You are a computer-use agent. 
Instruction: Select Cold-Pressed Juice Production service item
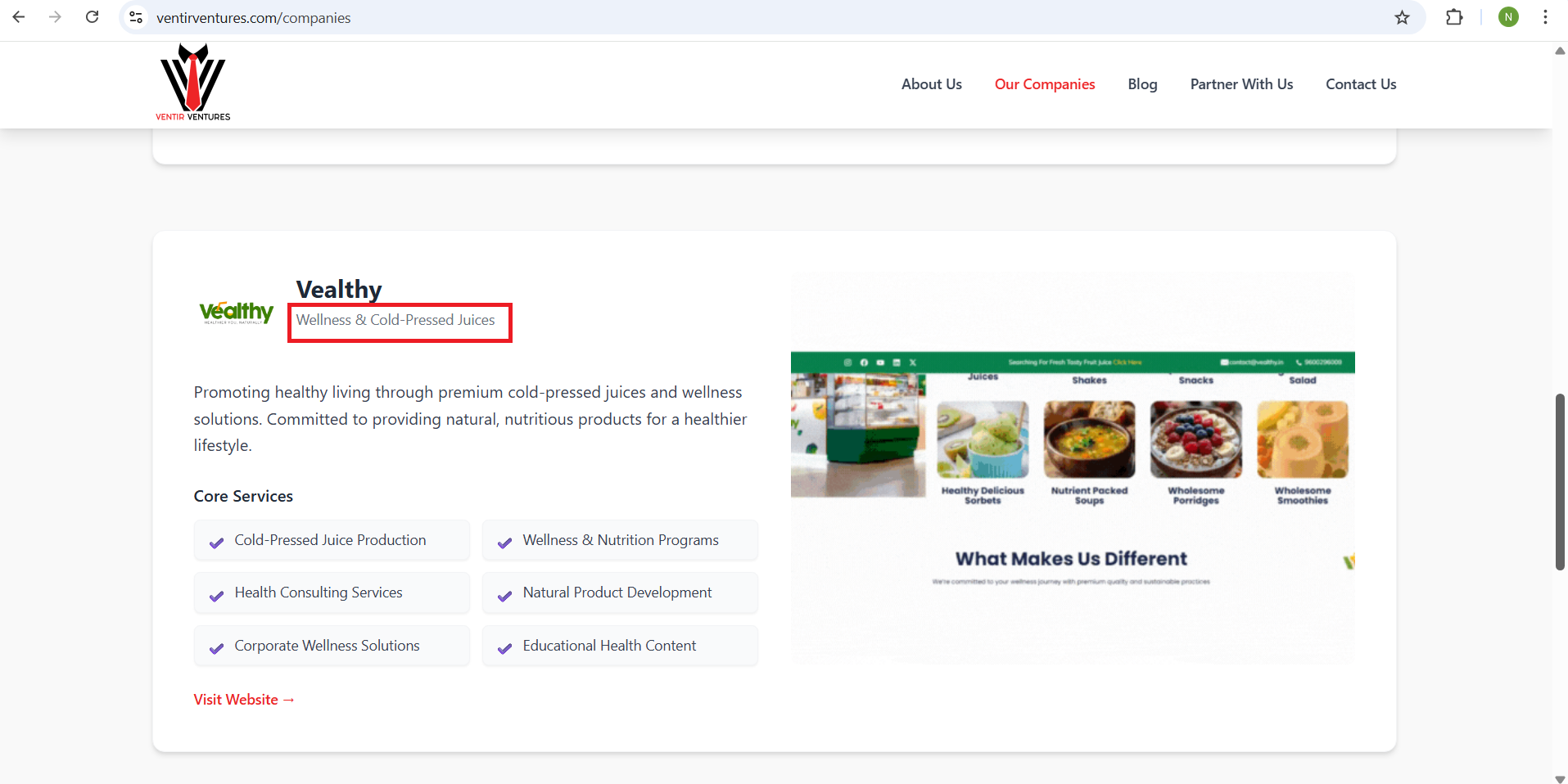(x=331, y=540)
